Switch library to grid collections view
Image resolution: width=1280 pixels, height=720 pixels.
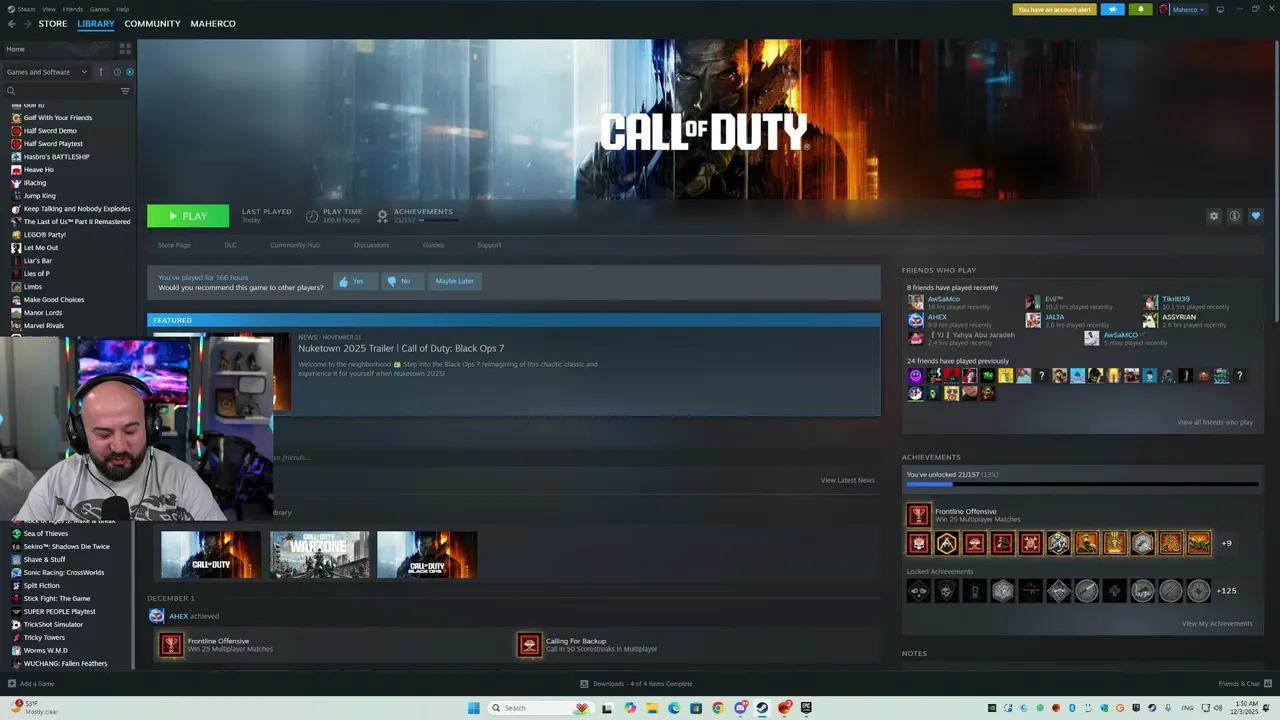tap(125, 48)
